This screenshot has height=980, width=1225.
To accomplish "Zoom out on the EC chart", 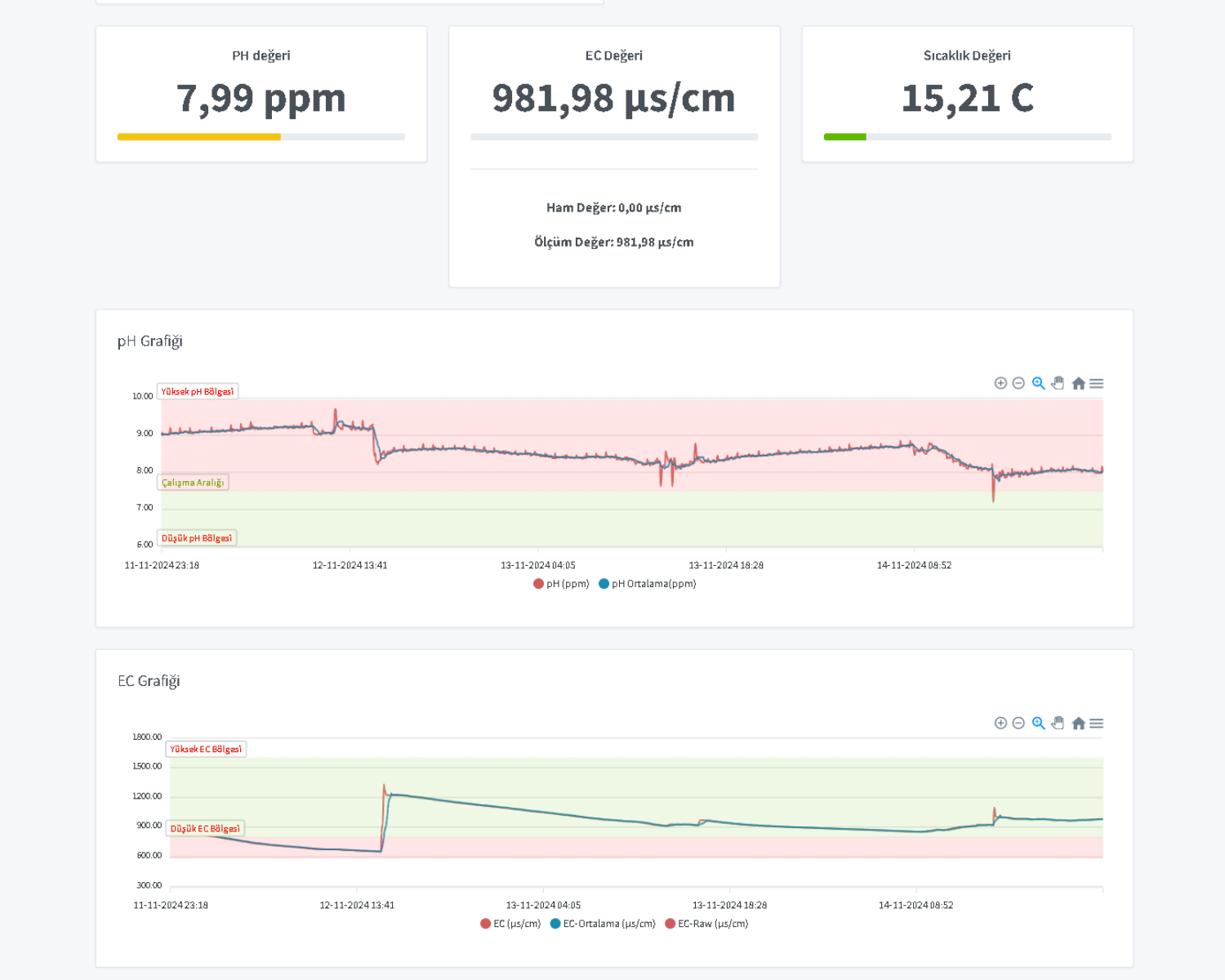I will (1018, 723).
